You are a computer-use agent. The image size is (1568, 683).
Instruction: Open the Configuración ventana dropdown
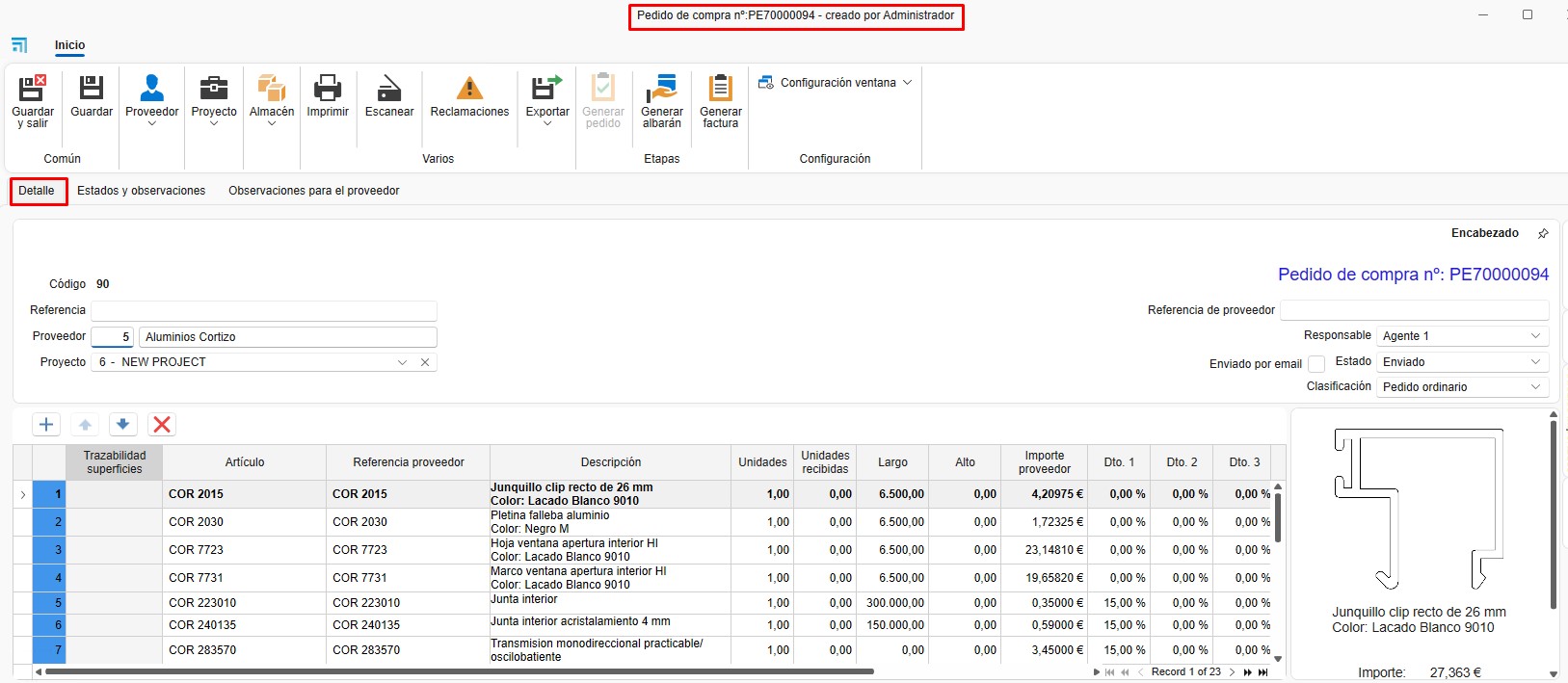(835, 83)
